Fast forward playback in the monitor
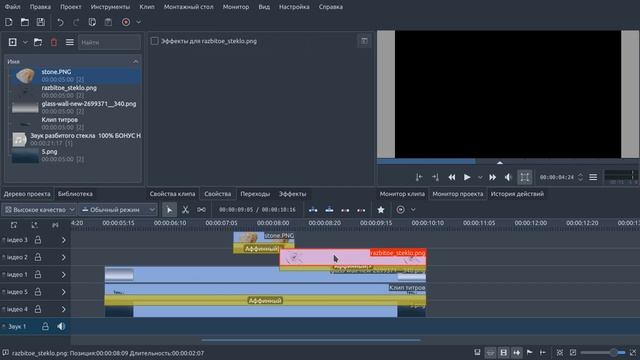Screen dimensions: 640x360 tap(493, 177)
